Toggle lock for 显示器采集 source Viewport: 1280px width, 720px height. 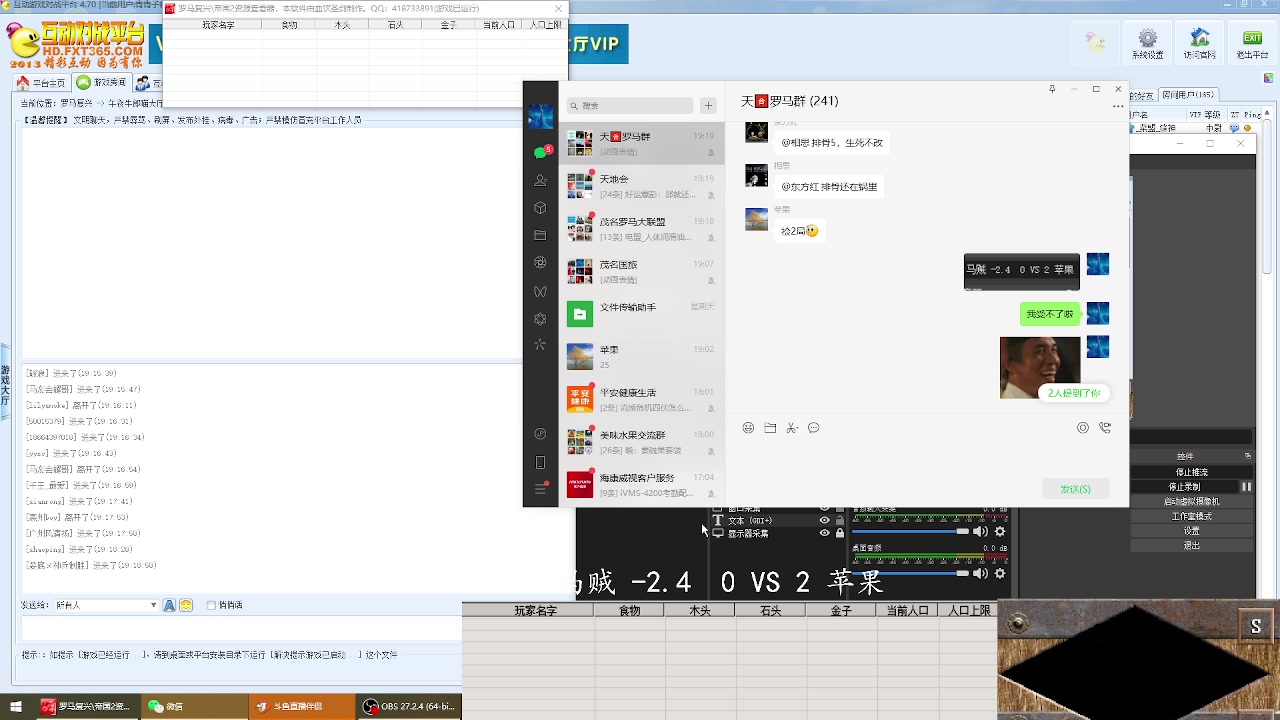click(840, 534)
